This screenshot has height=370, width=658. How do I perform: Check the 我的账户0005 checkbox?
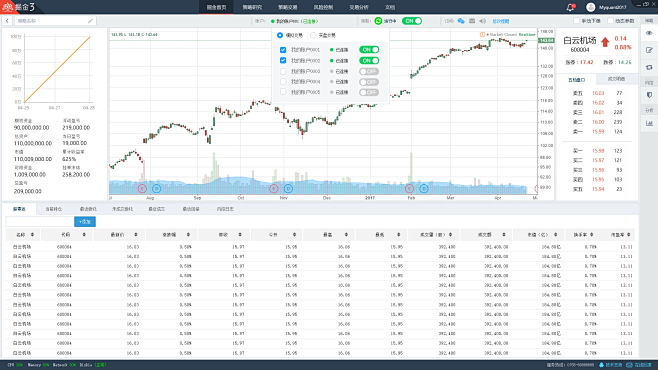[283, 92]
